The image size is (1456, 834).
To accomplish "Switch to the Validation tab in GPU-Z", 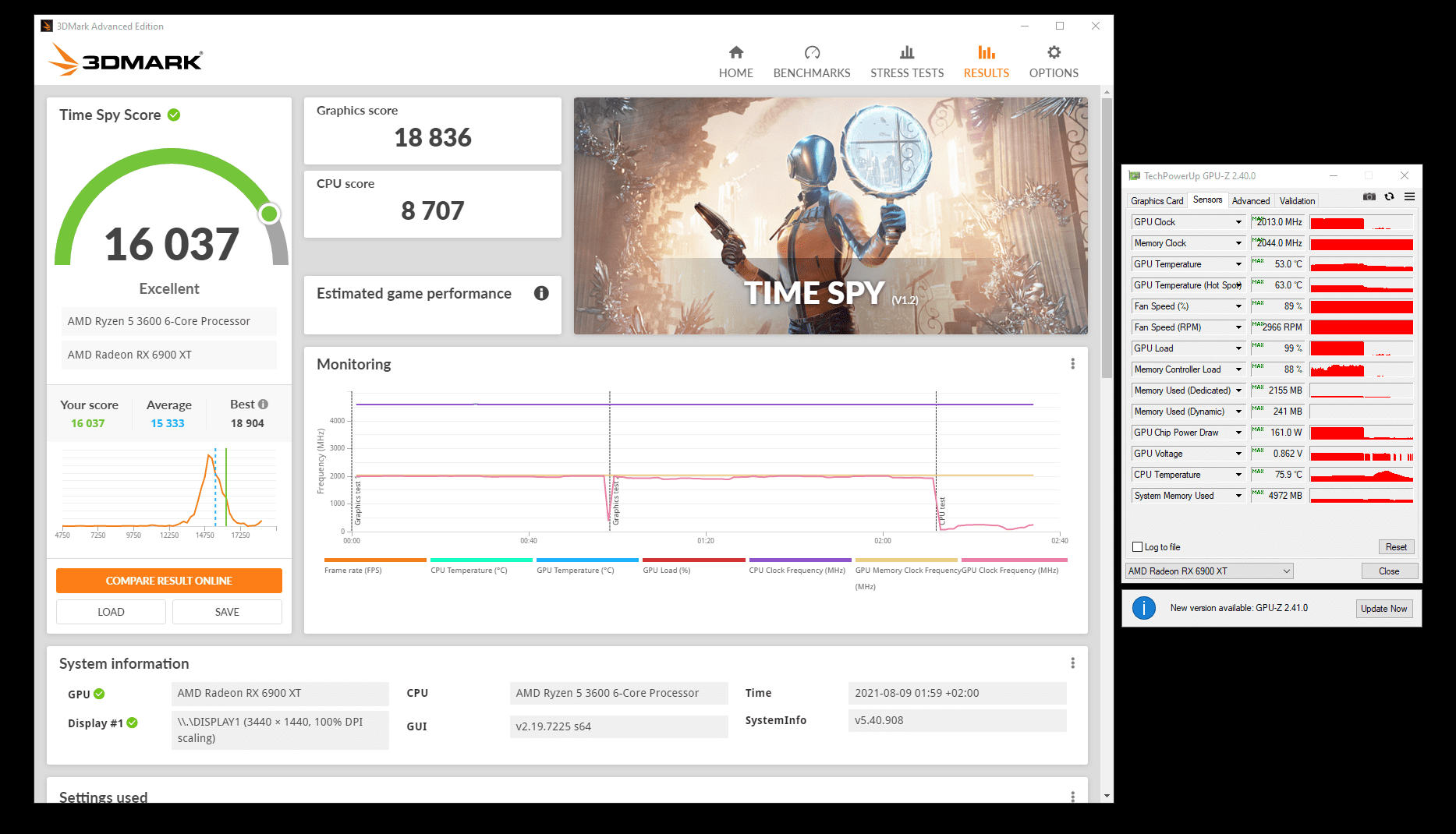I will pos(1297,201).
